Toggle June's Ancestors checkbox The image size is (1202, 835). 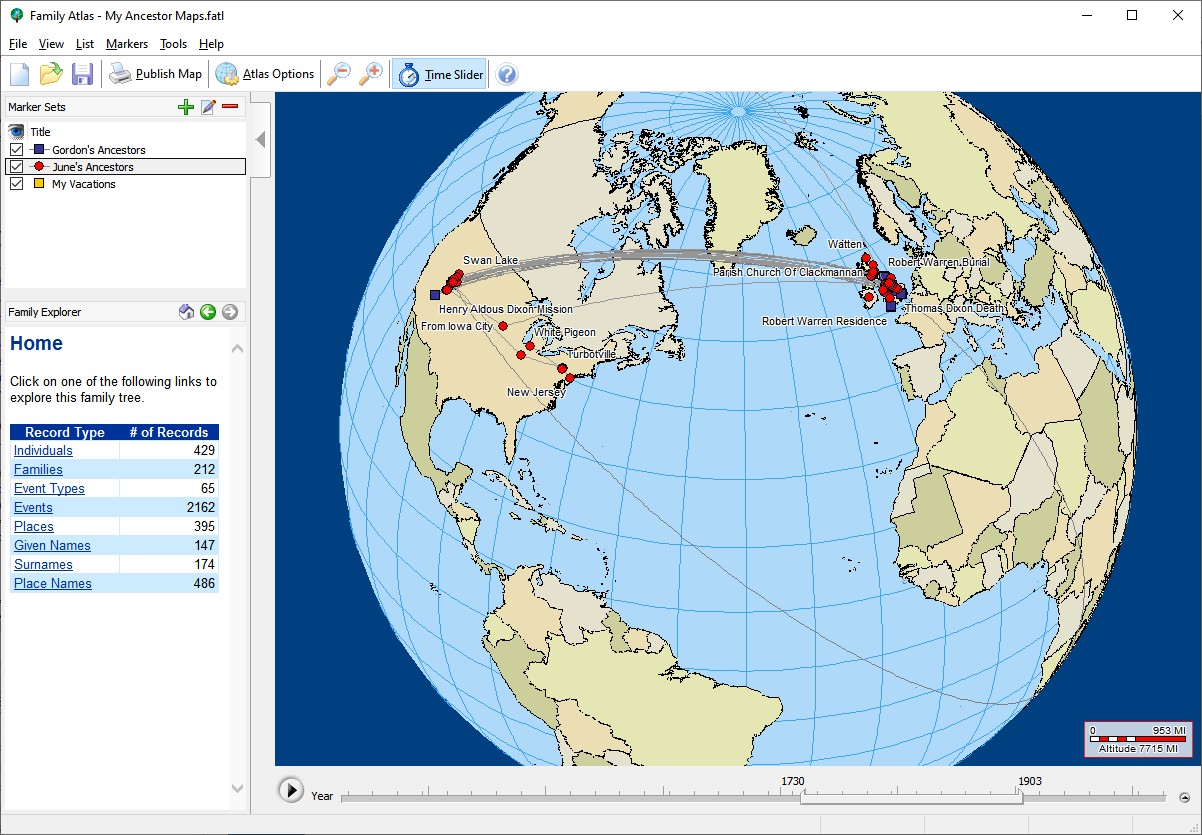click(x=16, y=167)
